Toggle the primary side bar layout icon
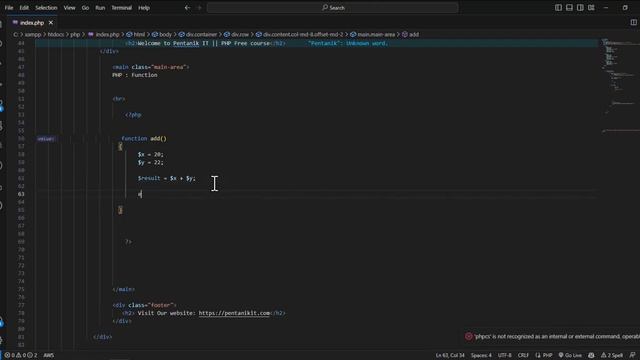Screen dimensions: 640x360 [x=558, y=7]
